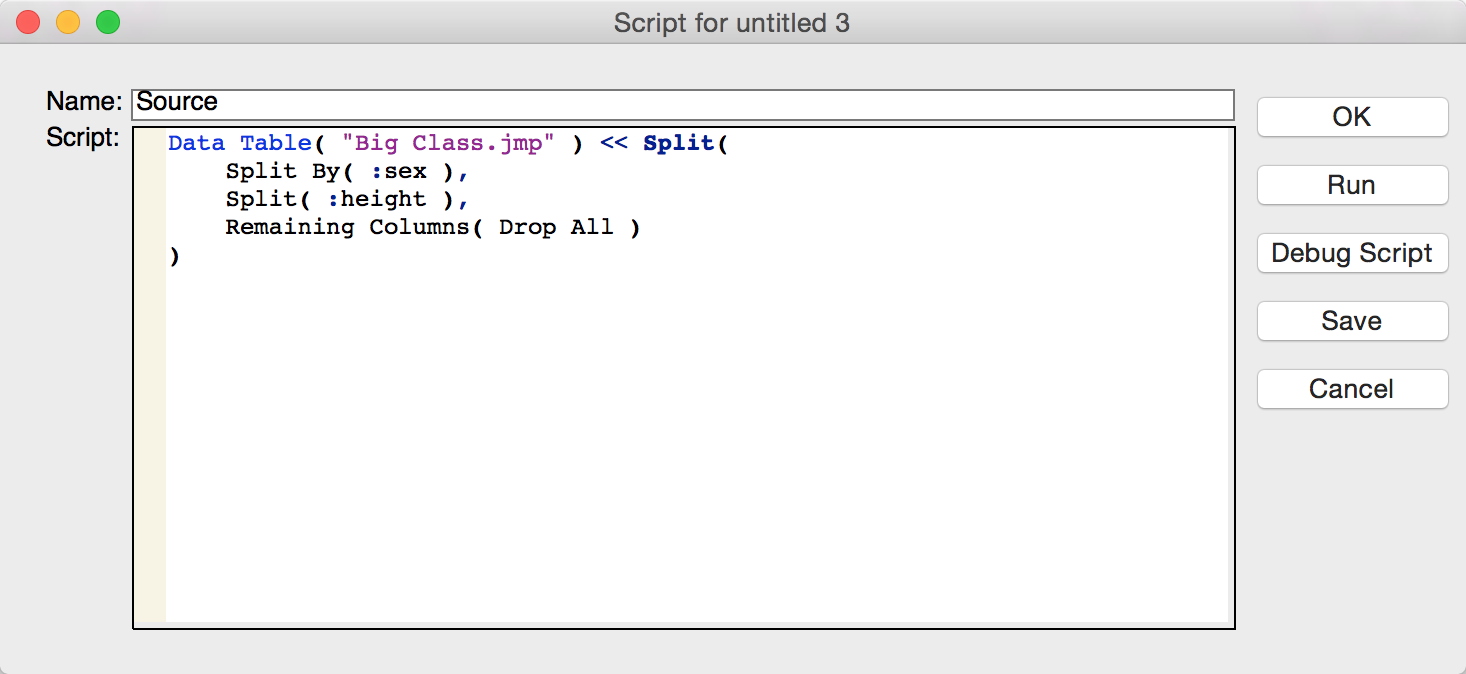
Task: Click the bold Split keyword
Action: (x=679, y=143)
